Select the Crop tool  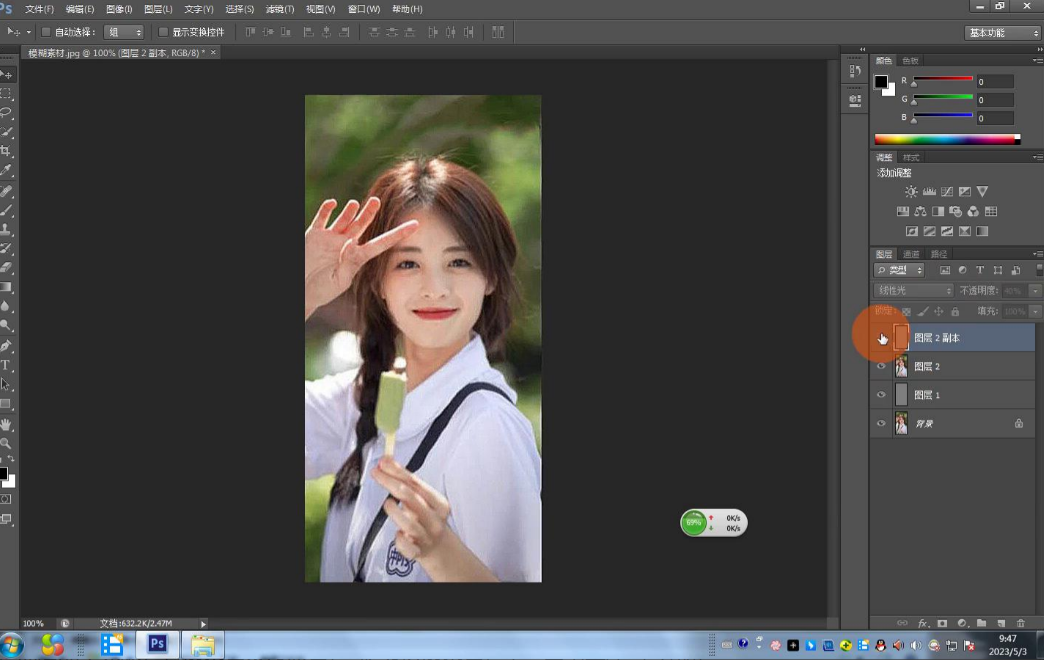tap(6, 151)
